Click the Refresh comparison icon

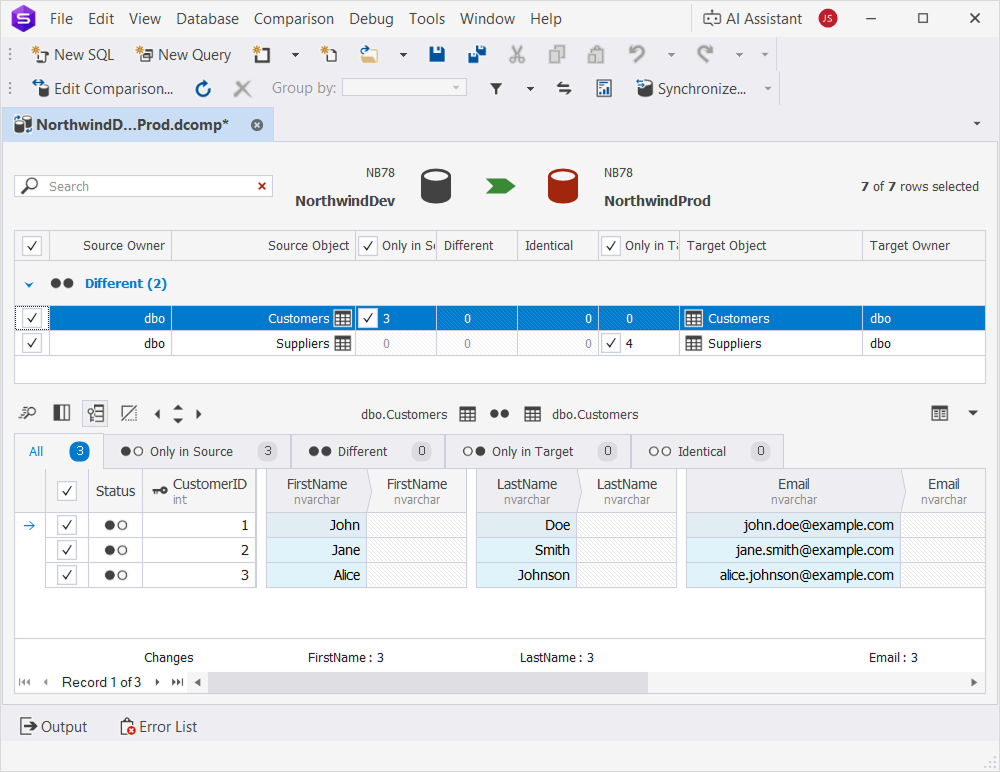coord(203,89)
